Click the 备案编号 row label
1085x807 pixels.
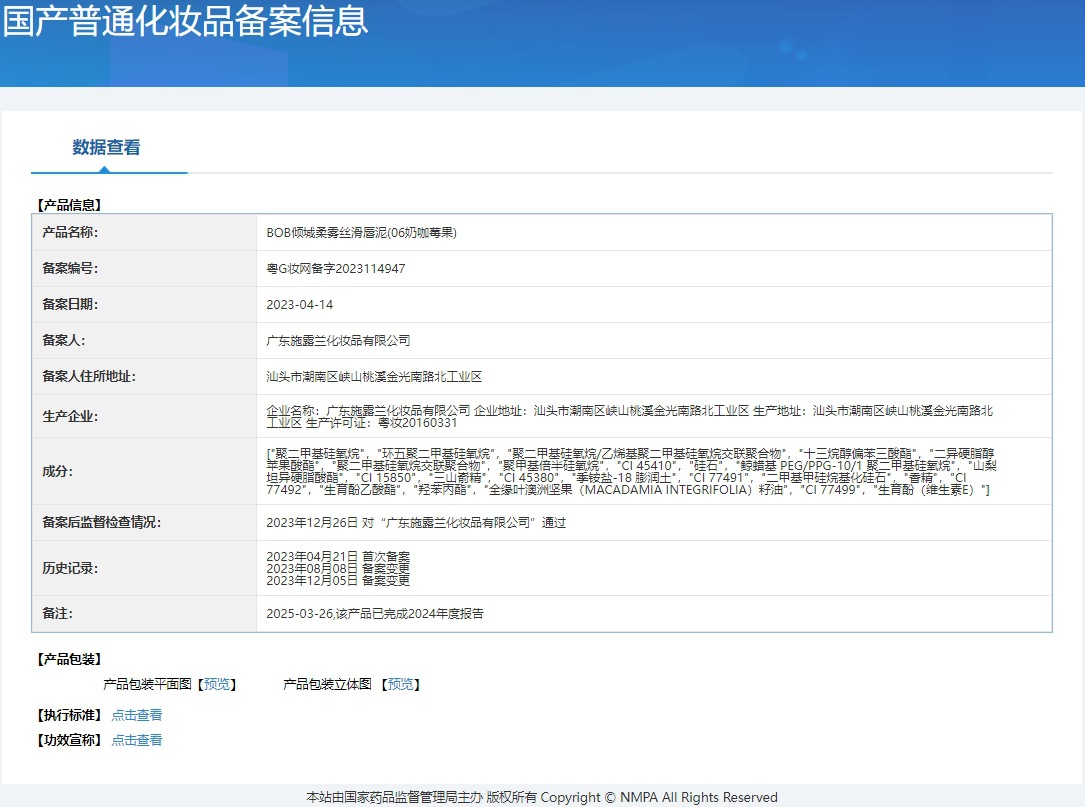coord(70,269)
